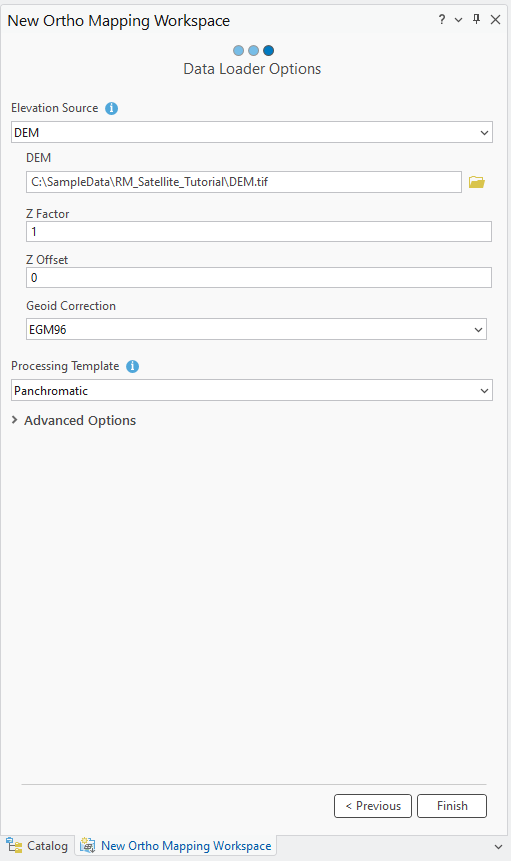
Task: Expand the Advanced Options section
Action: (74, 420)
